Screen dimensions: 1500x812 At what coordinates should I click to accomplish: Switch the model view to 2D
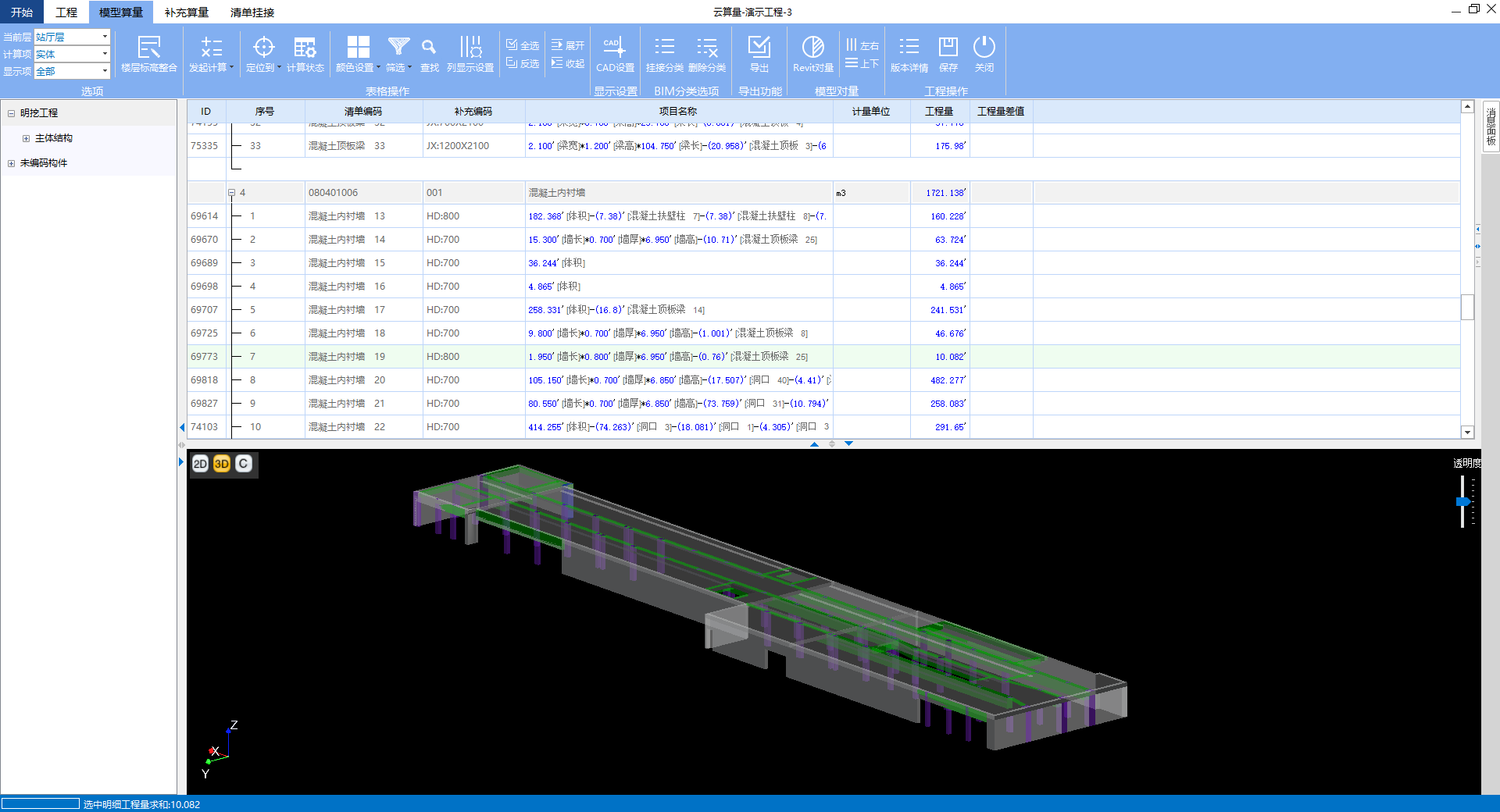200,464
